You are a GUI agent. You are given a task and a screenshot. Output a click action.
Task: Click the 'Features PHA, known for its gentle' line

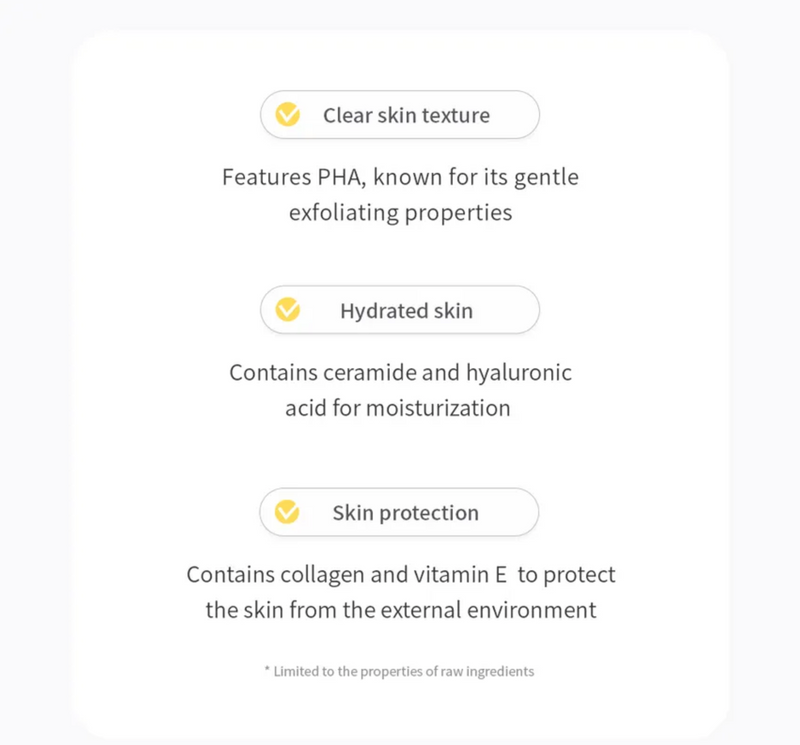click(401, 178)
